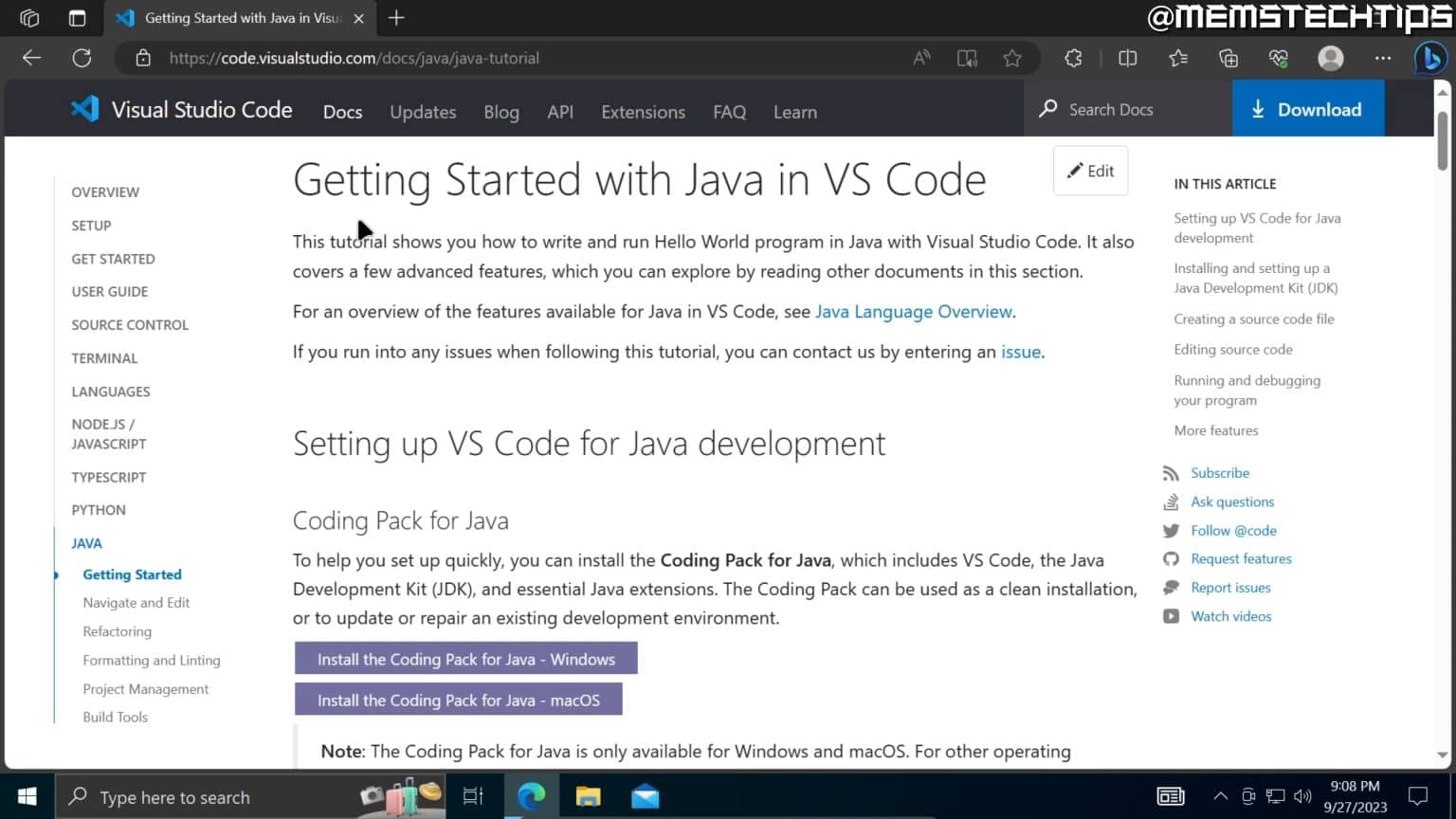Click the Request features GitHub icon

(1172, 559)
